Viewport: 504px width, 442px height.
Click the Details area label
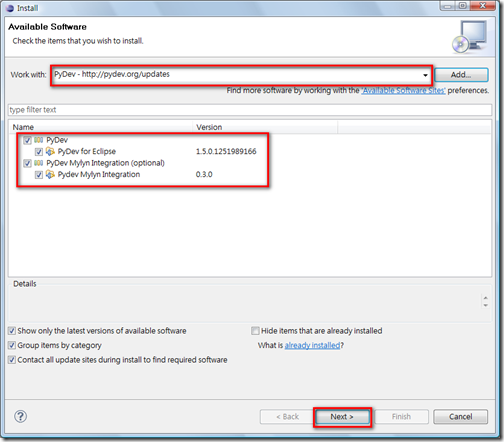coord(25,284)
